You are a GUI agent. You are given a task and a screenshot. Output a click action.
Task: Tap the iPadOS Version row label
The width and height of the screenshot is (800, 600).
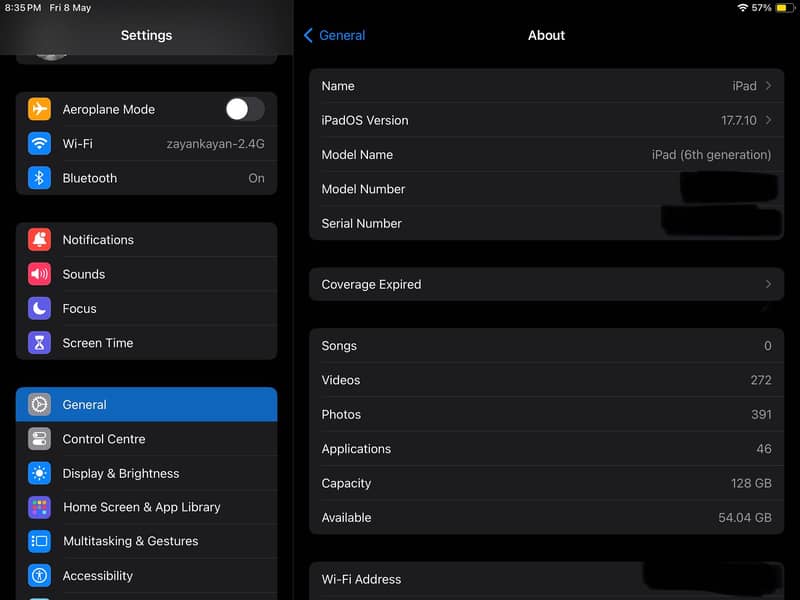point(365,120)
